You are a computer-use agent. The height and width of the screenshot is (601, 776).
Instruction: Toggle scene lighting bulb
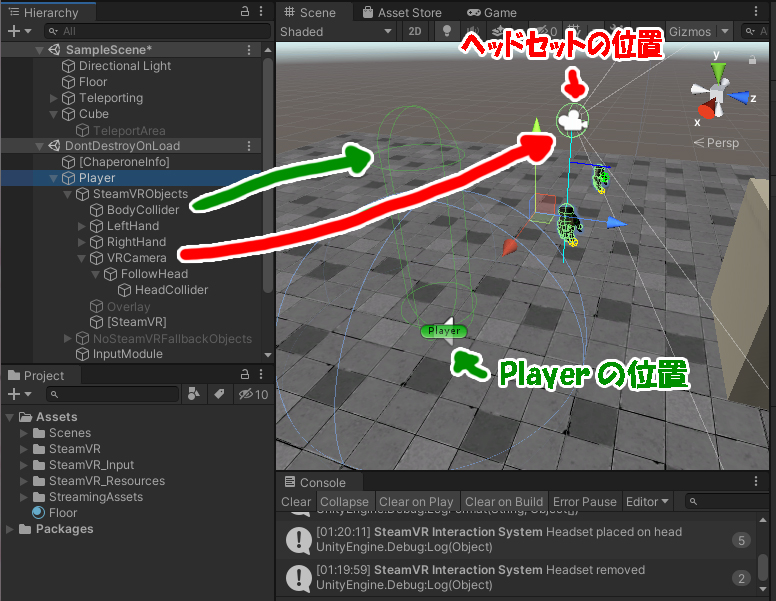[x=446, y=32]
